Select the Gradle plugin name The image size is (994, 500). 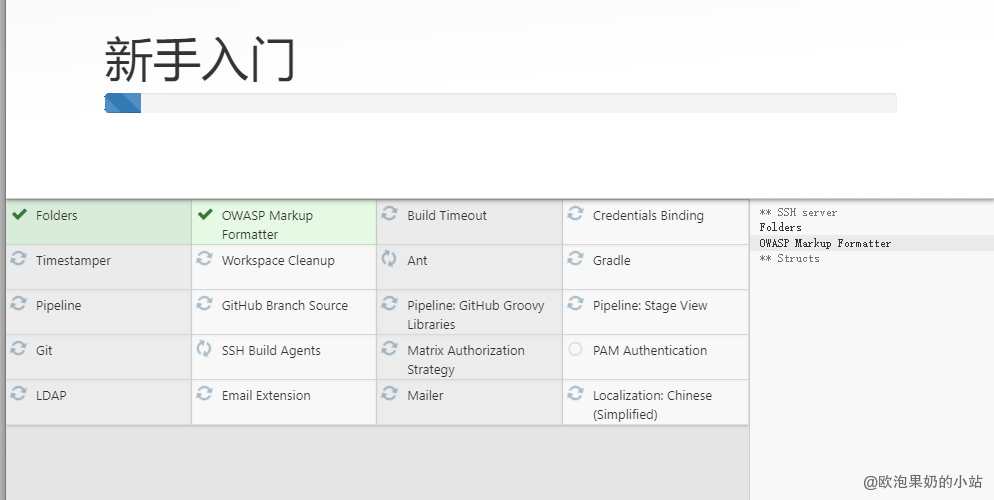(x=612, y=260)
